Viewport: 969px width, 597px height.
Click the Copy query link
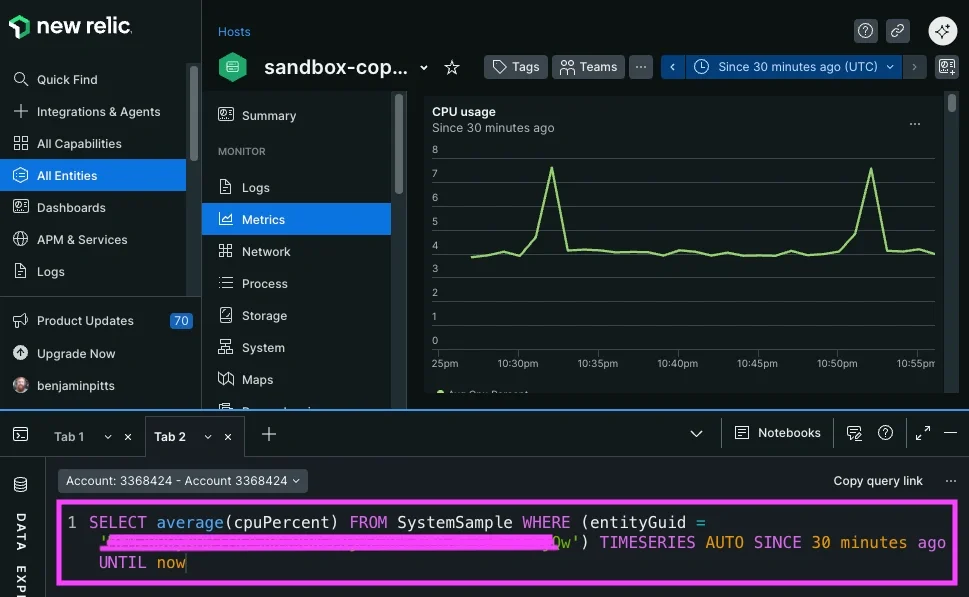[x=877, y=481]
